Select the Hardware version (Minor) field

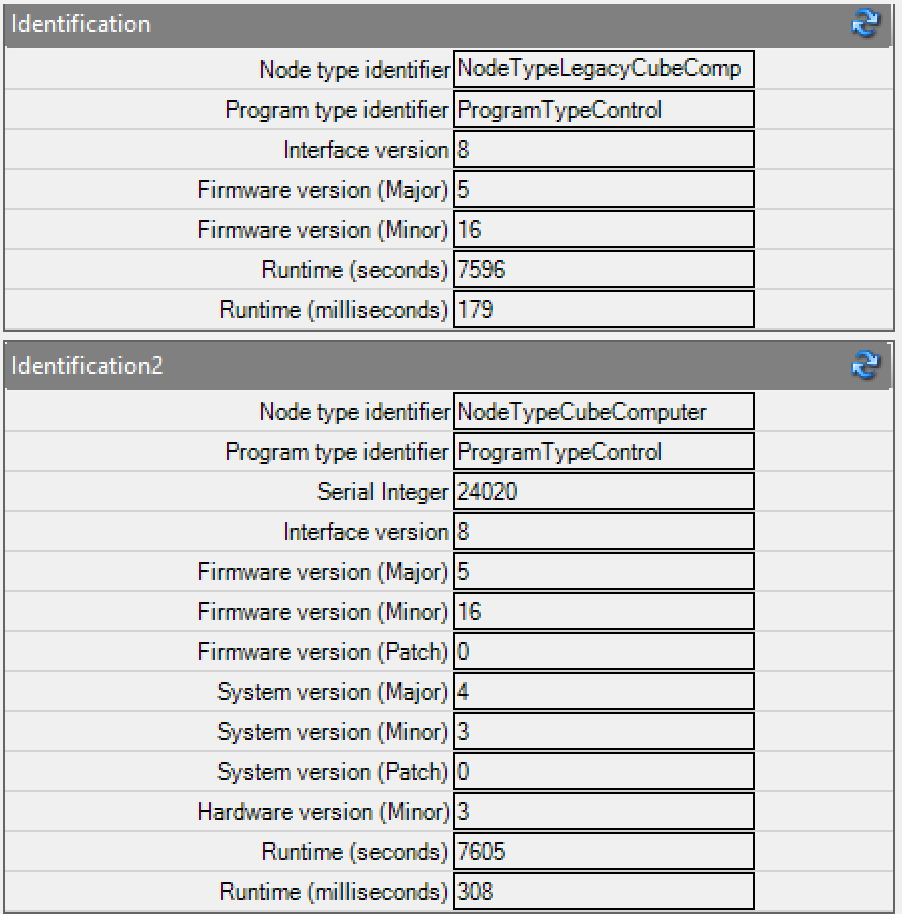pos(603,812)
